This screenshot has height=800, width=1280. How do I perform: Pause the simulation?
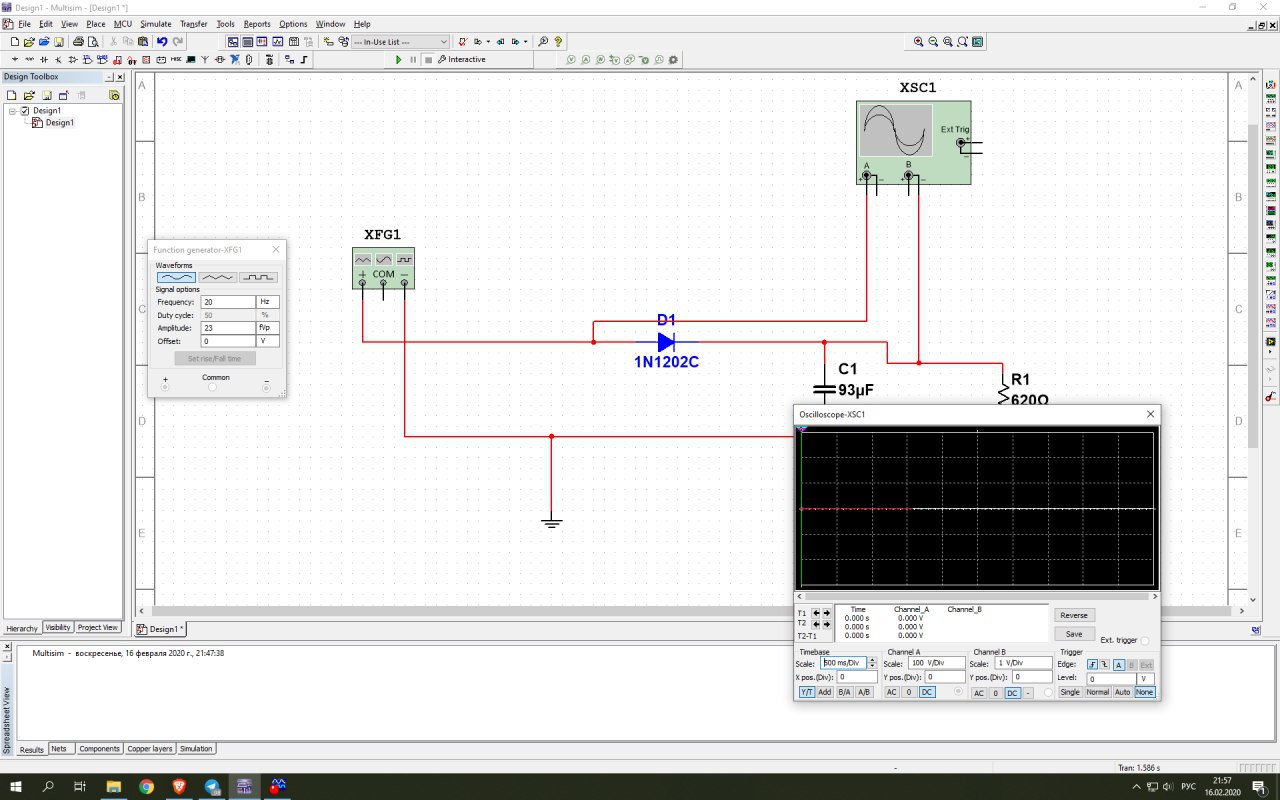pyautogui.click(x=413, y=60)
